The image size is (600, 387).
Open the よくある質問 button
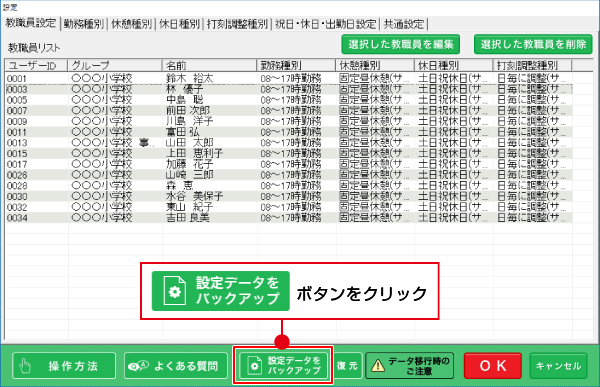tap(176, 366)
